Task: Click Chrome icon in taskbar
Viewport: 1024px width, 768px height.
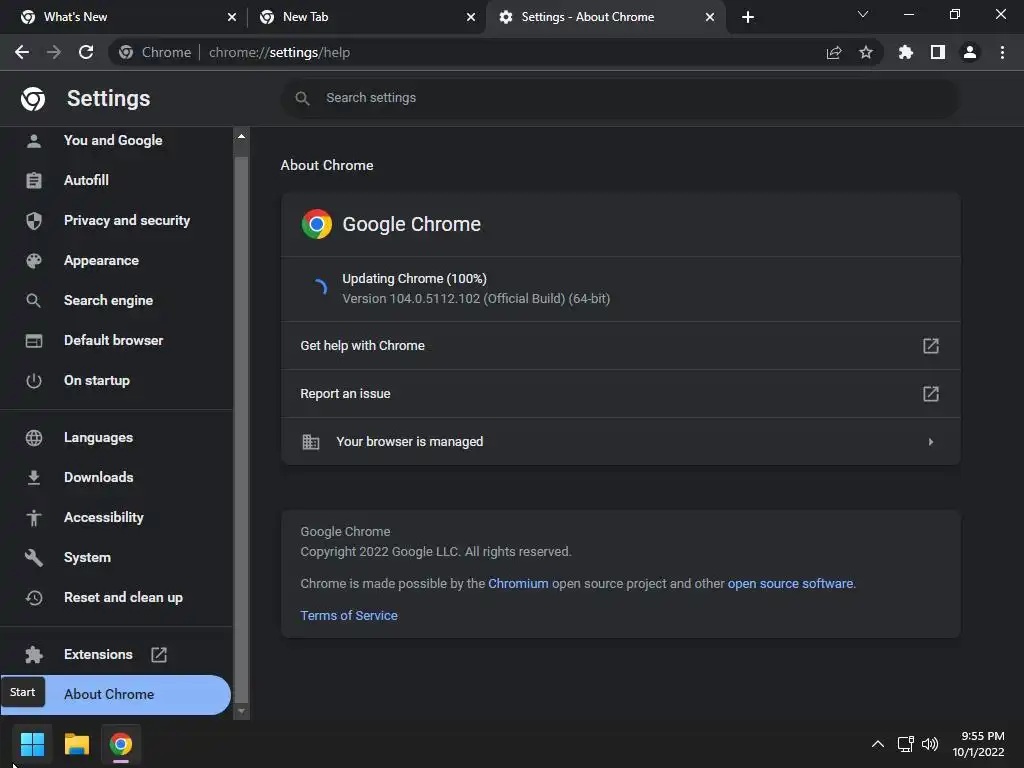Action: 121,744
